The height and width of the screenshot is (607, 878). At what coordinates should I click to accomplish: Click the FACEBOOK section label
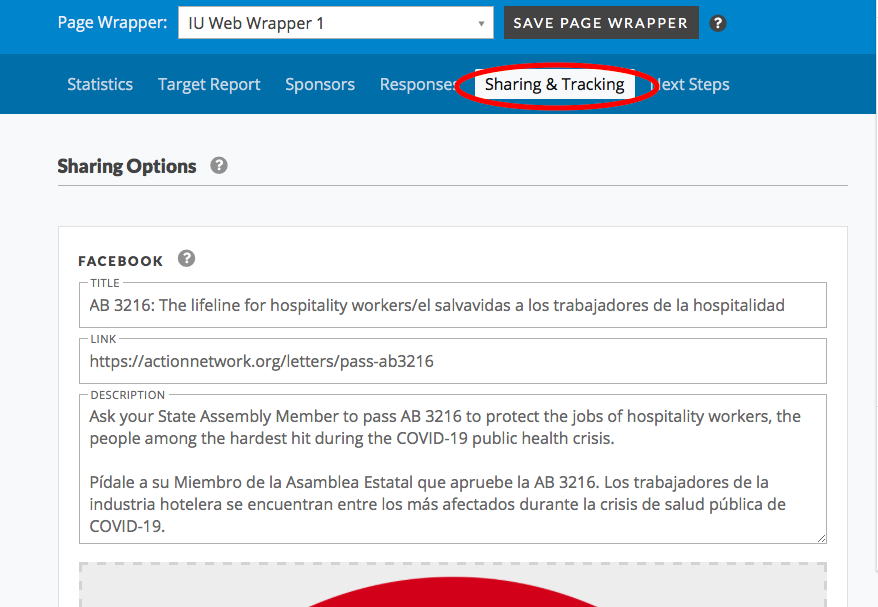pos(121,261)
